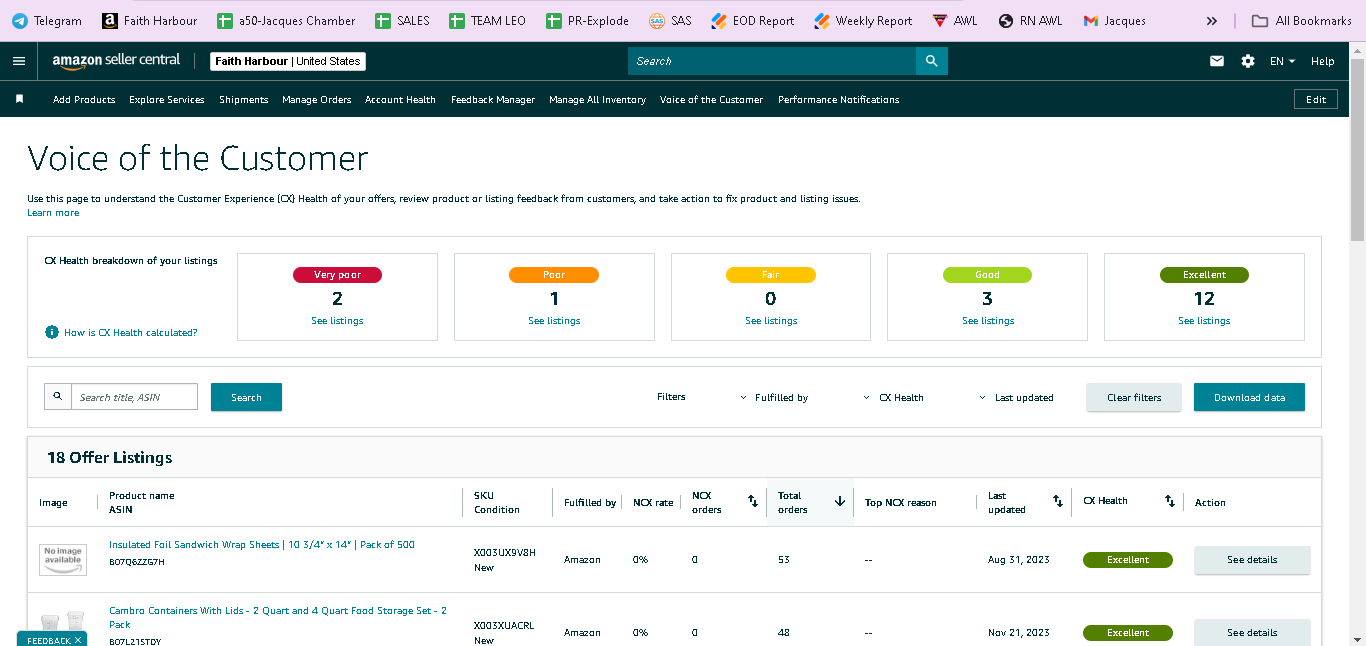This screenshot has height=646, width=1366.
Task: Open the EN language dropdown
Action: point(1282,61)
